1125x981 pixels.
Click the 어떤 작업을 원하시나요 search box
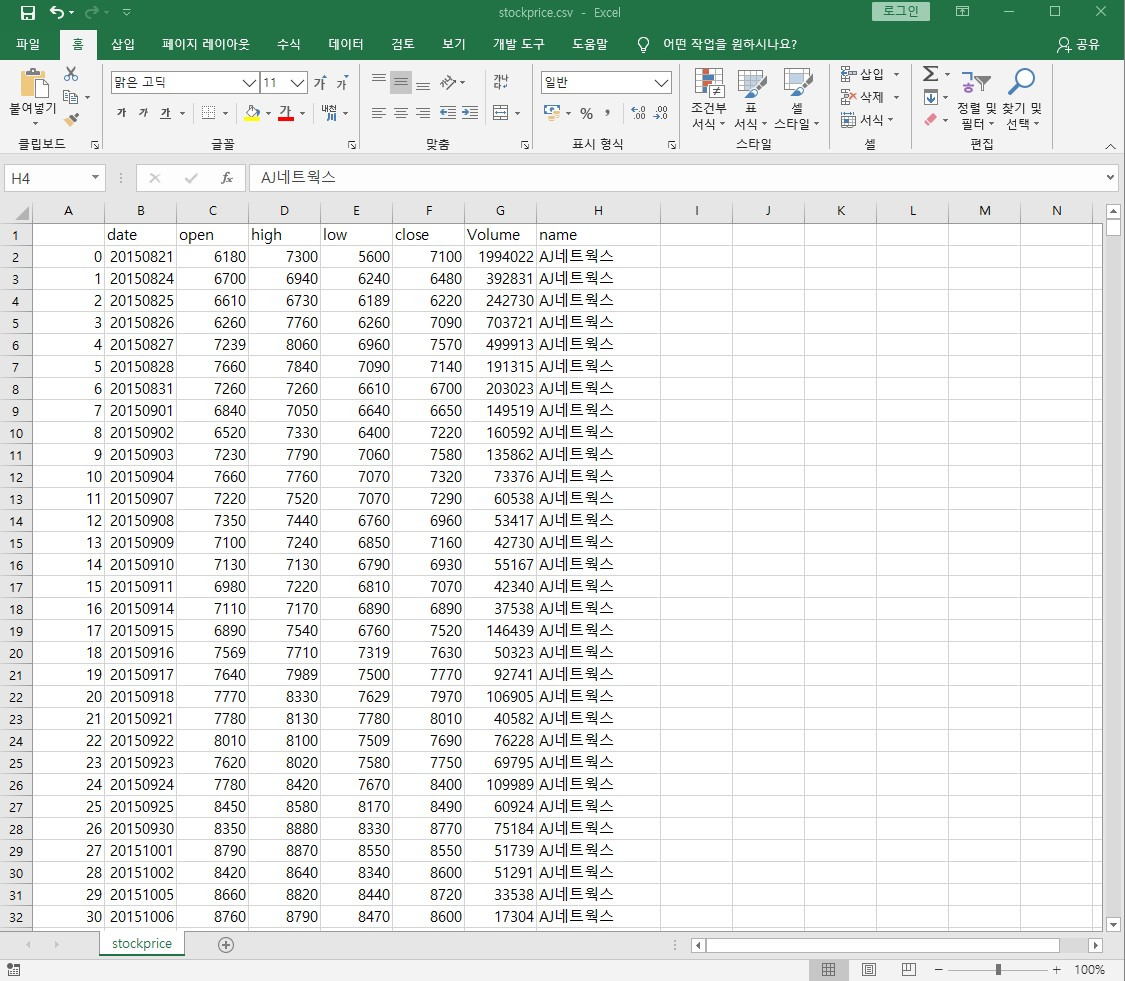[x=729, y=44]
